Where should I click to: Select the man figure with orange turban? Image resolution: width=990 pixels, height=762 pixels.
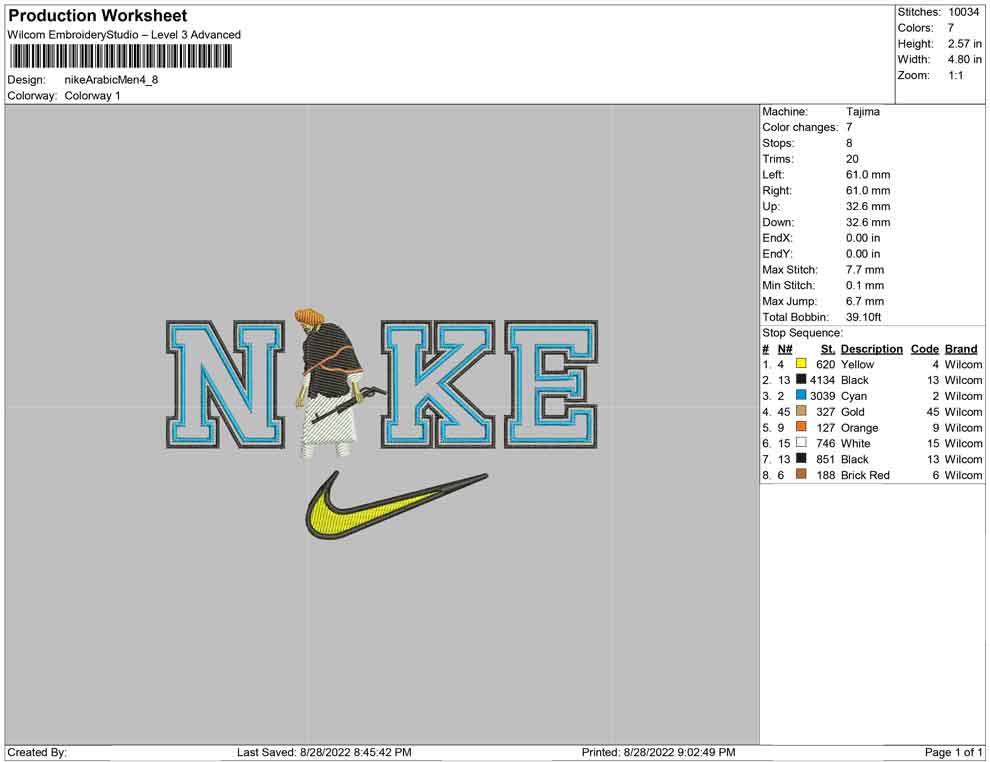[325, 385]
